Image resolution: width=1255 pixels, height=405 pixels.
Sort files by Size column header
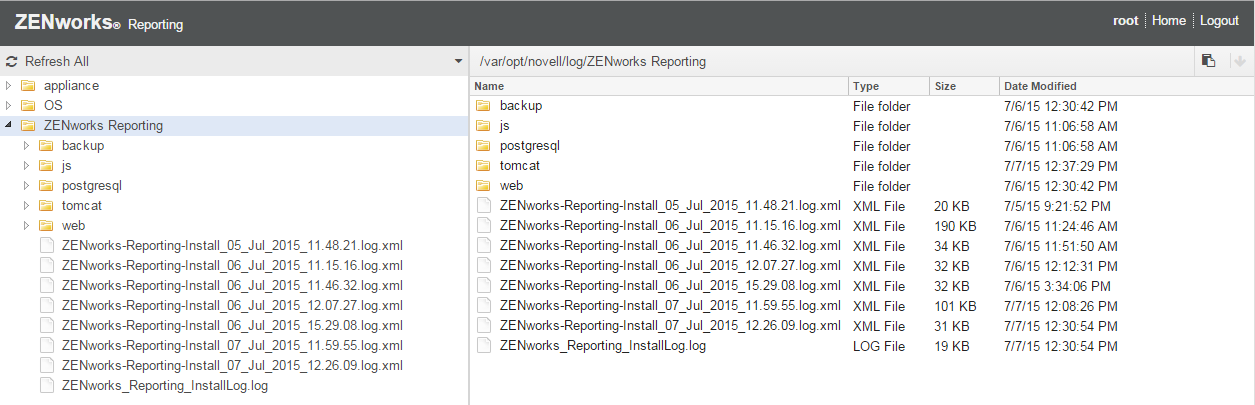click(x=945, y=86)
